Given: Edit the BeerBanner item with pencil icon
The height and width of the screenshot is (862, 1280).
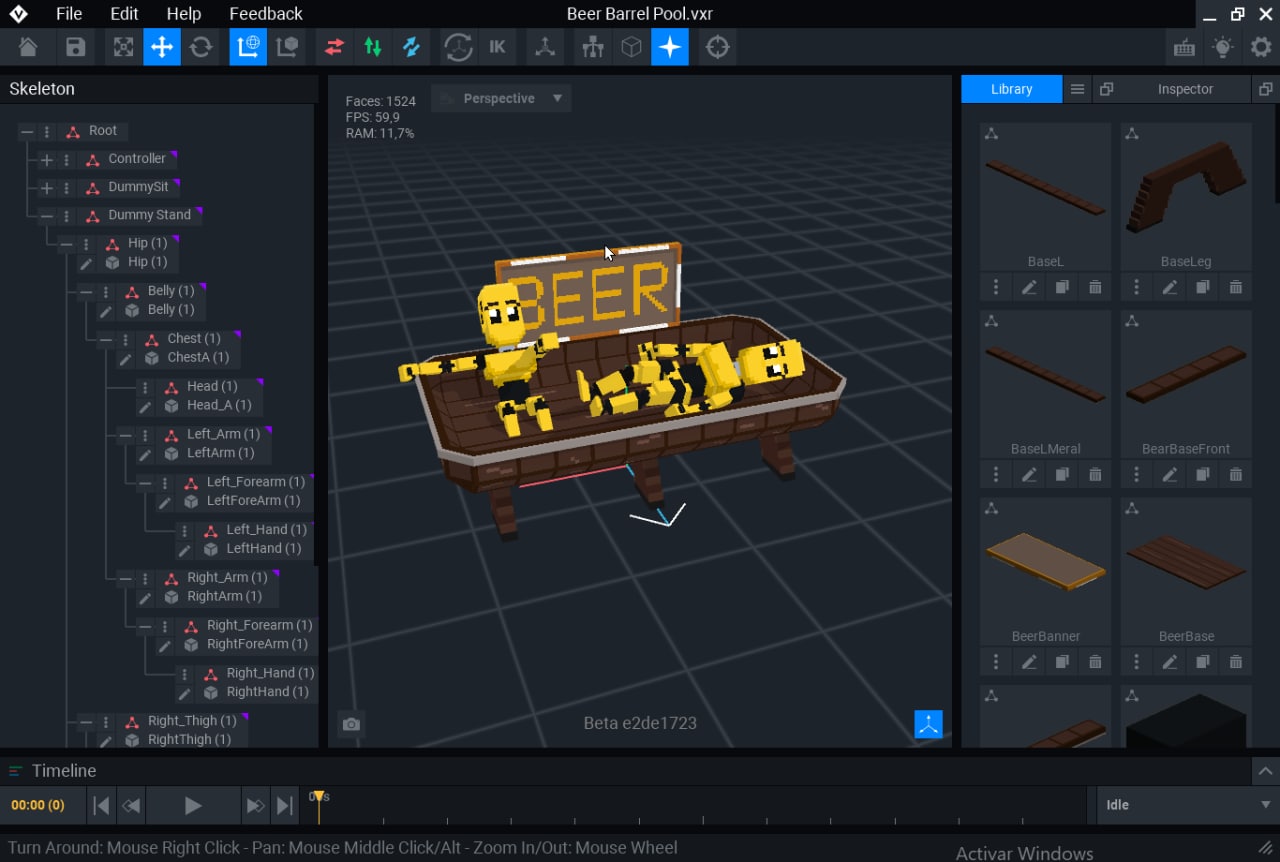Looking at the screenshot, I should 1029,662.
